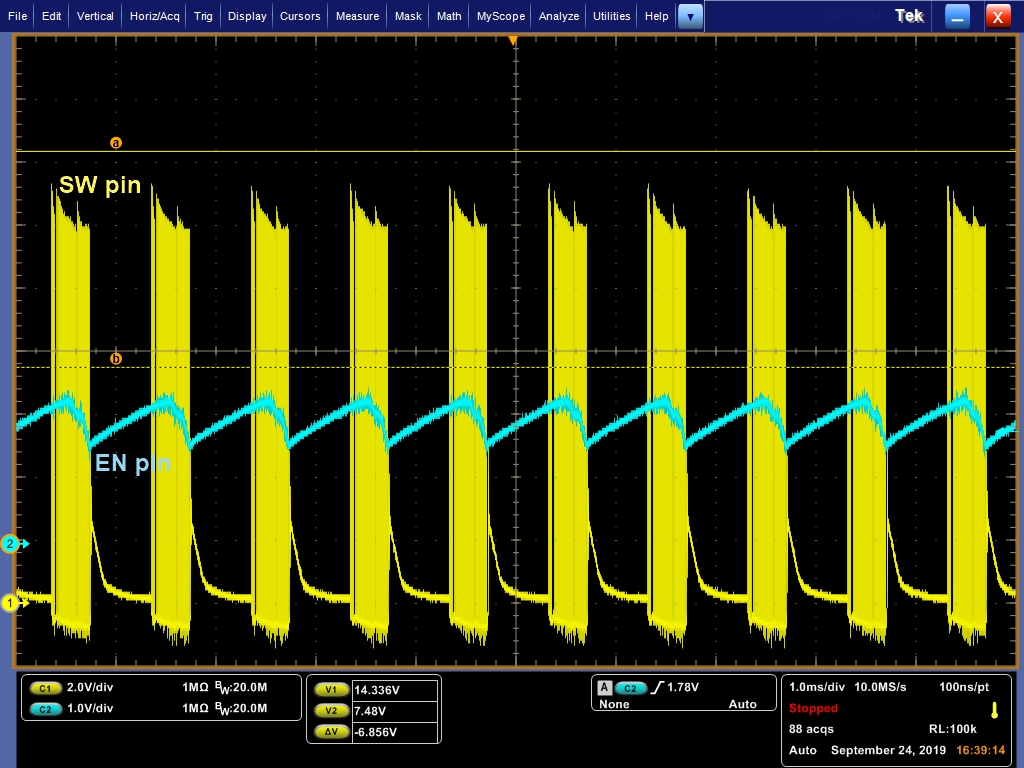Image resolution: width=1024 pixels, height=768 pixels.
Task: Click the trigger source C2 badge
Action: pos(630,688)
